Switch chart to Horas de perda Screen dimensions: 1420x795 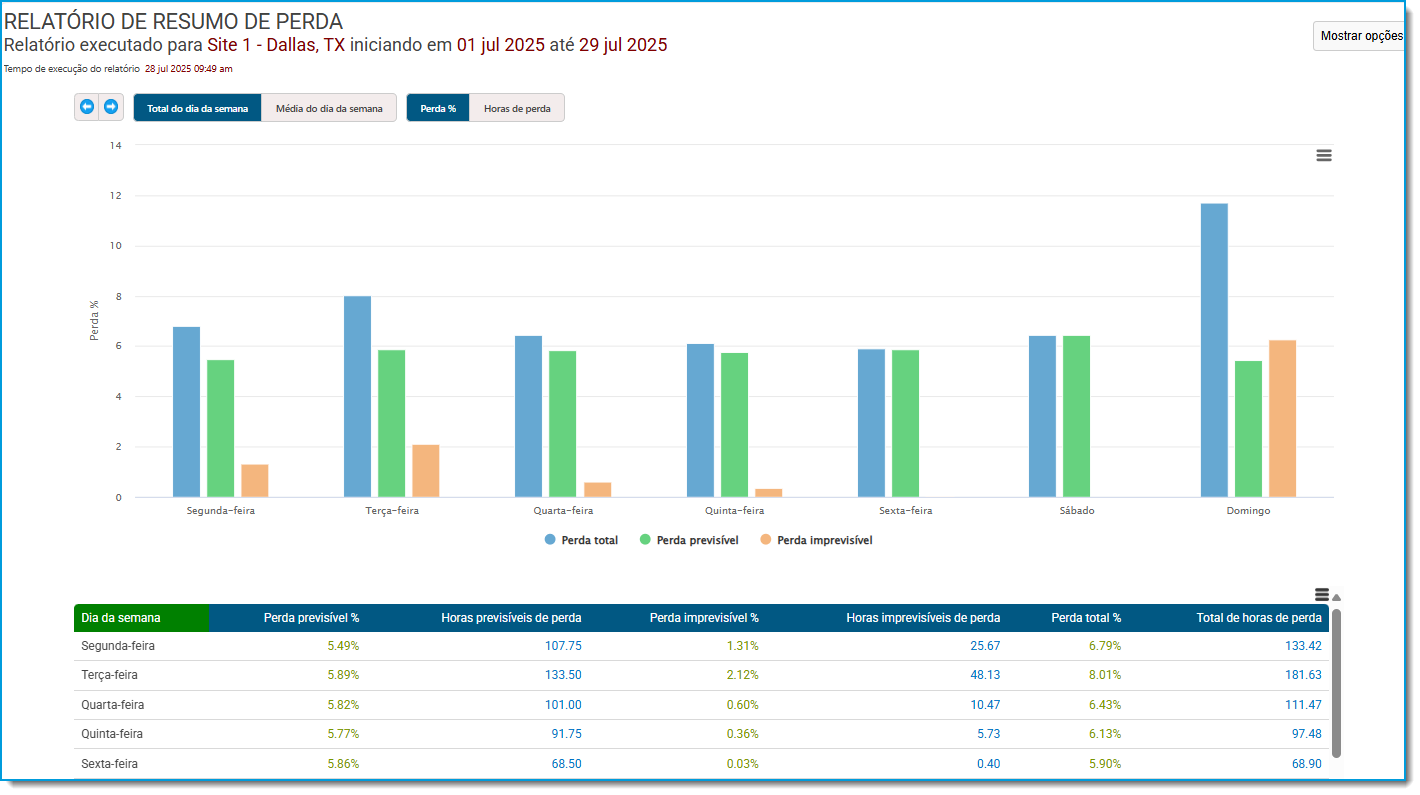click(517, 108)
